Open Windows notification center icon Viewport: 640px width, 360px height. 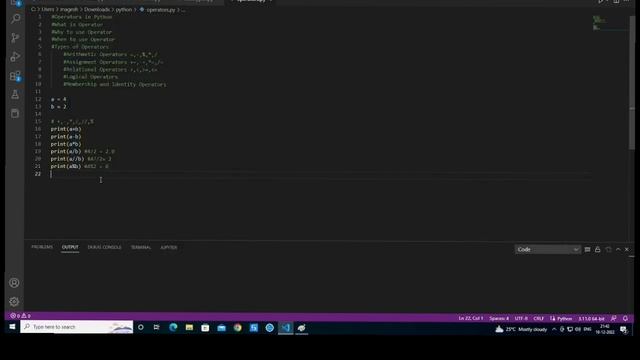(x=623, y=329)
